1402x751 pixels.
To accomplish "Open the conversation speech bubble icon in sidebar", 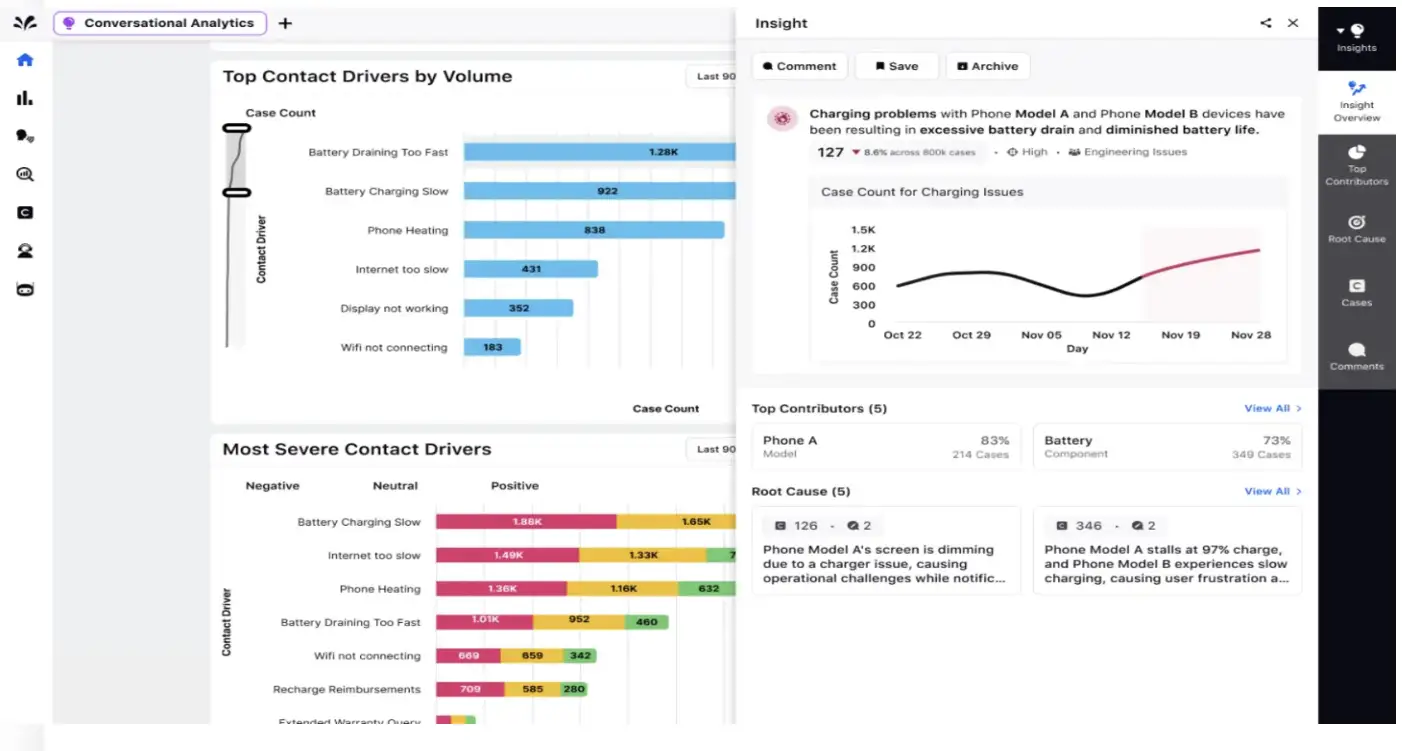I will pos(24,135).
